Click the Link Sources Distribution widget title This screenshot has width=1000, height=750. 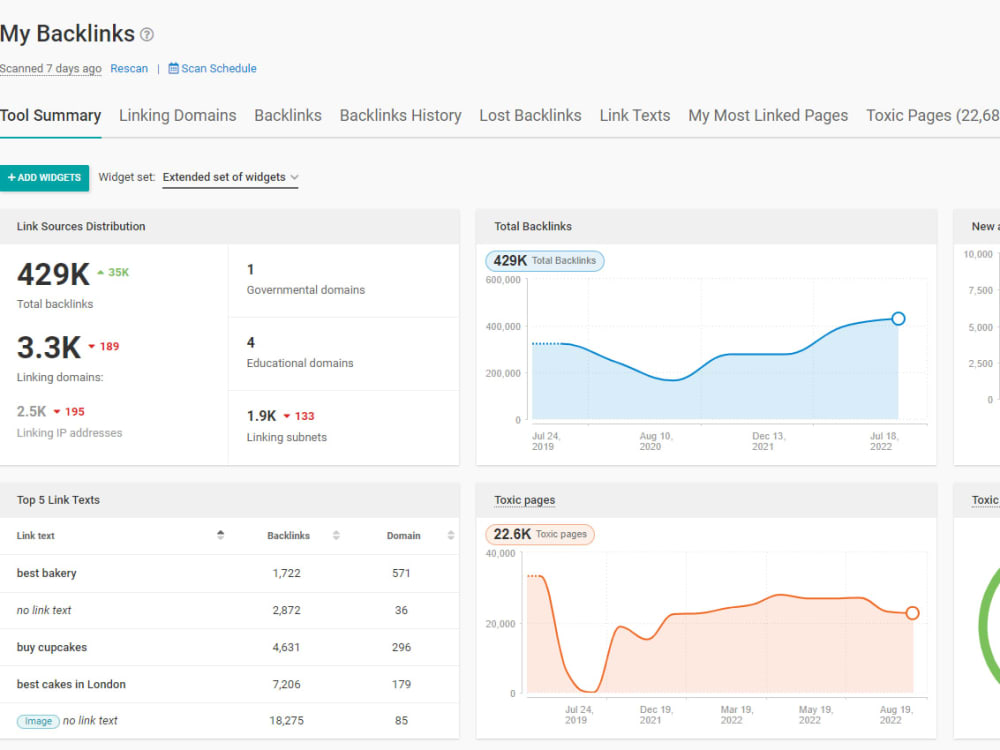pos(81,226)
